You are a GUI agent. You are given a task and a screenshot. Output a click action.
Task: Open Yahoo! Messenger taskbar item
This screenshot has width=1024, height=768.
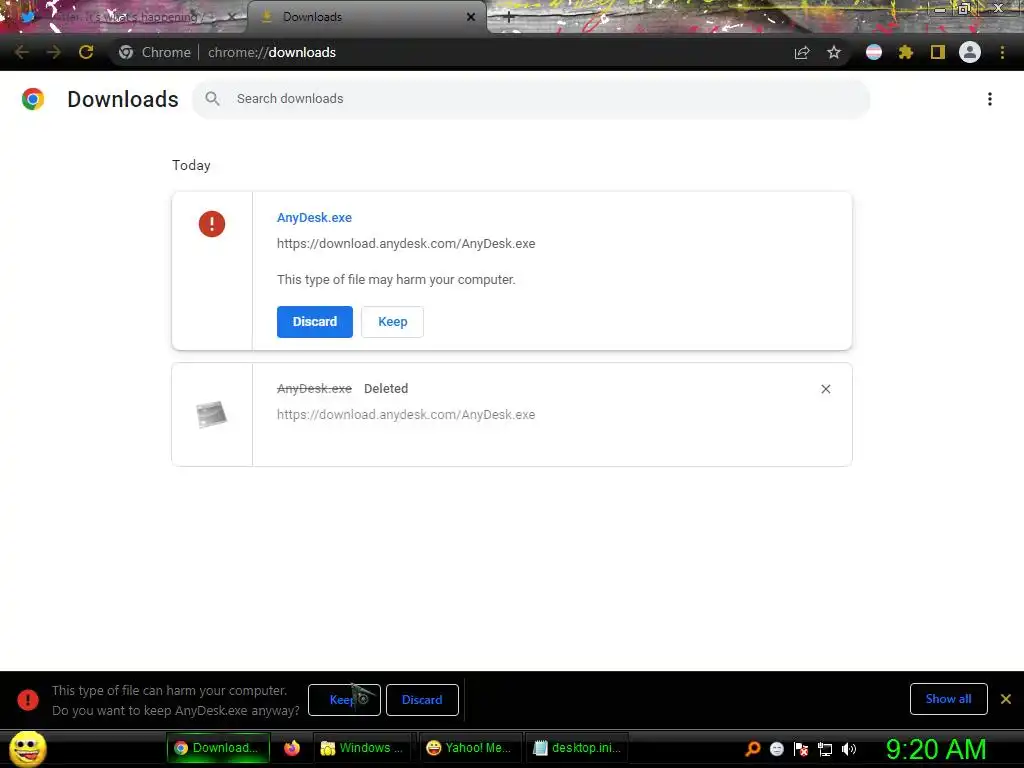click(x=470, y=748)
